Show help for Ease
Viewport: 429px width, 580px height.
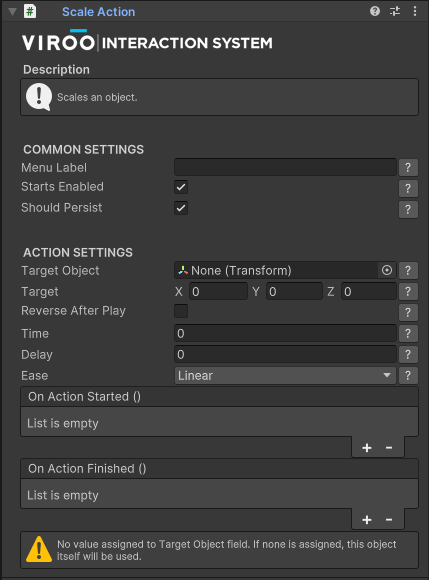[408, 376]
